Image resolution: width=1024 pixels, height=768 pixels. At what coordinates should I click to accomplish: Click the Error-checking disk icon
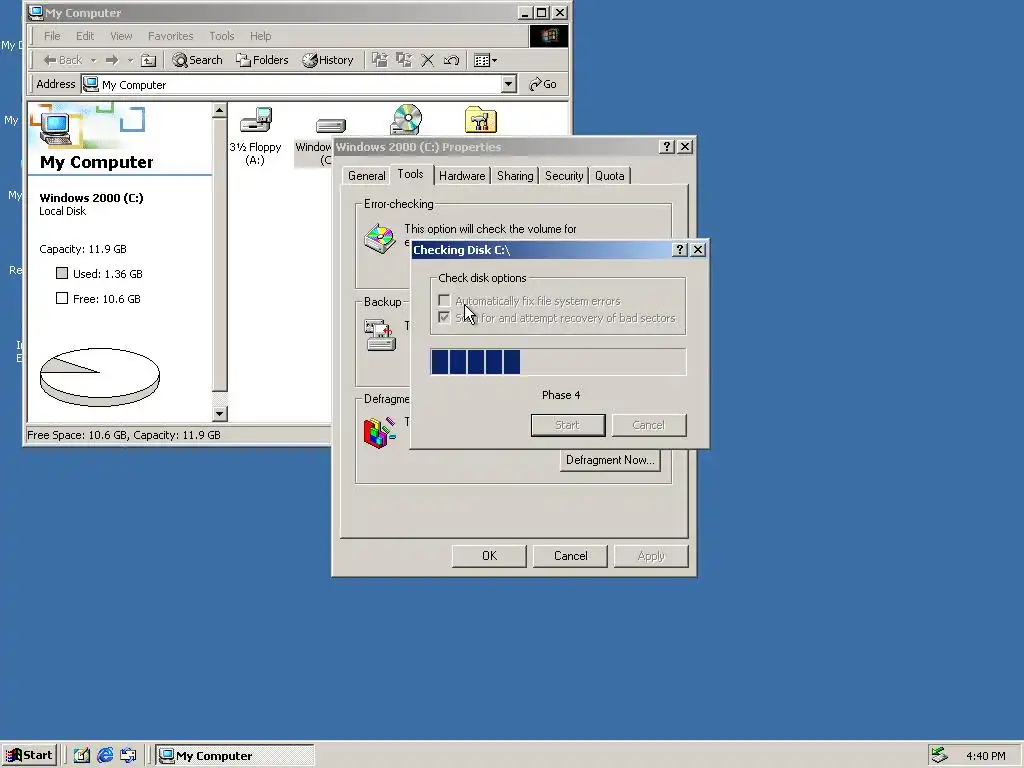coord(379,238)
